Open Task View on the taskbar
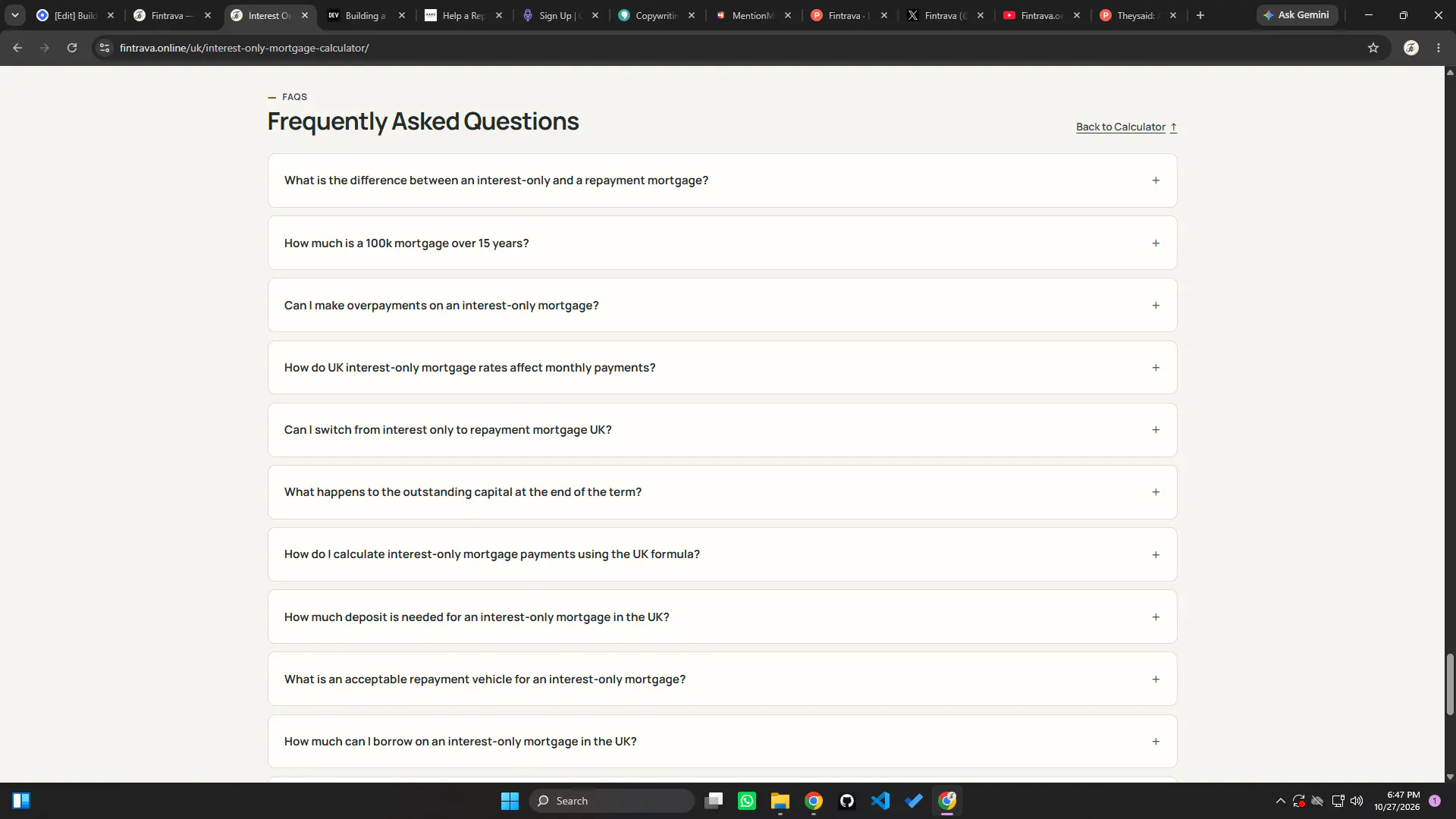1456x819 pixels. point(714,801)
